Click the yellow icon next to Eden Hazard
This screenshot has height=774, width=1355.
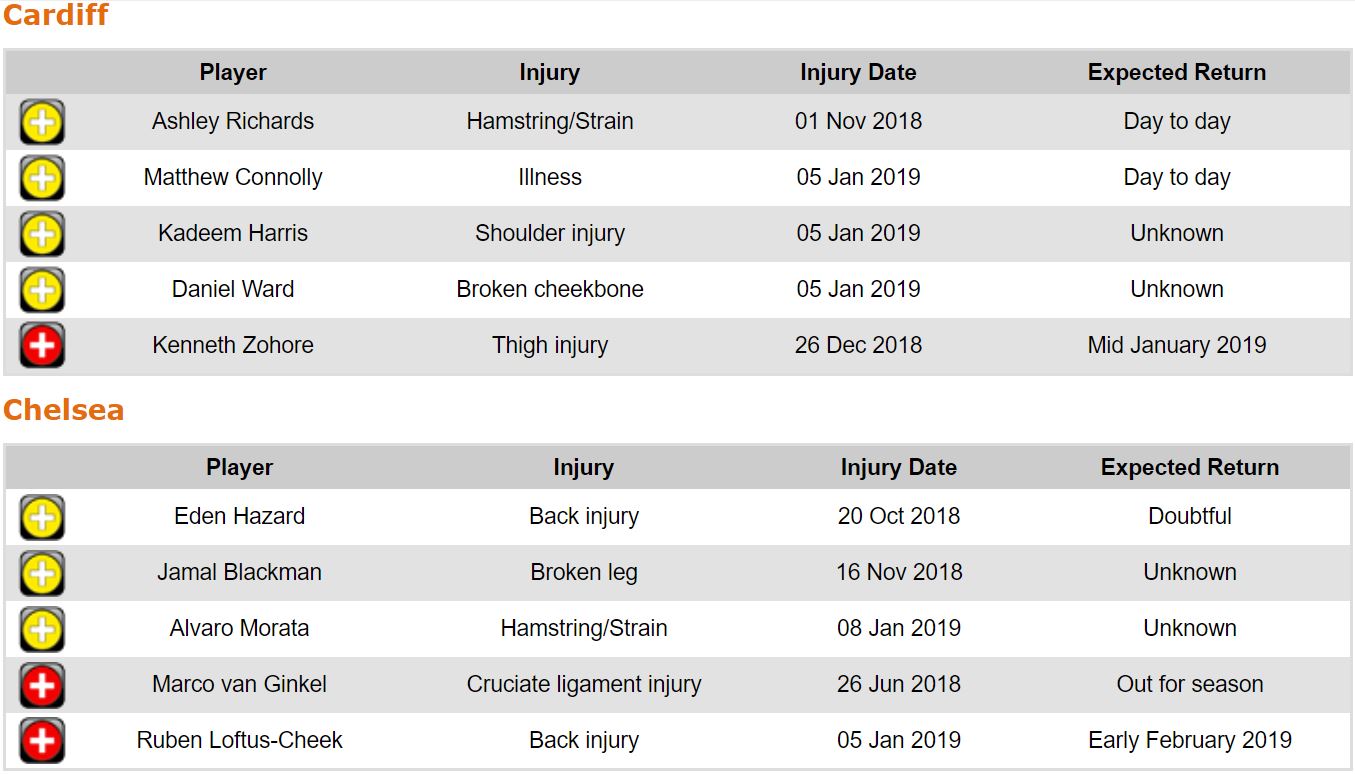pyautogui.click(x=42, y=517)
